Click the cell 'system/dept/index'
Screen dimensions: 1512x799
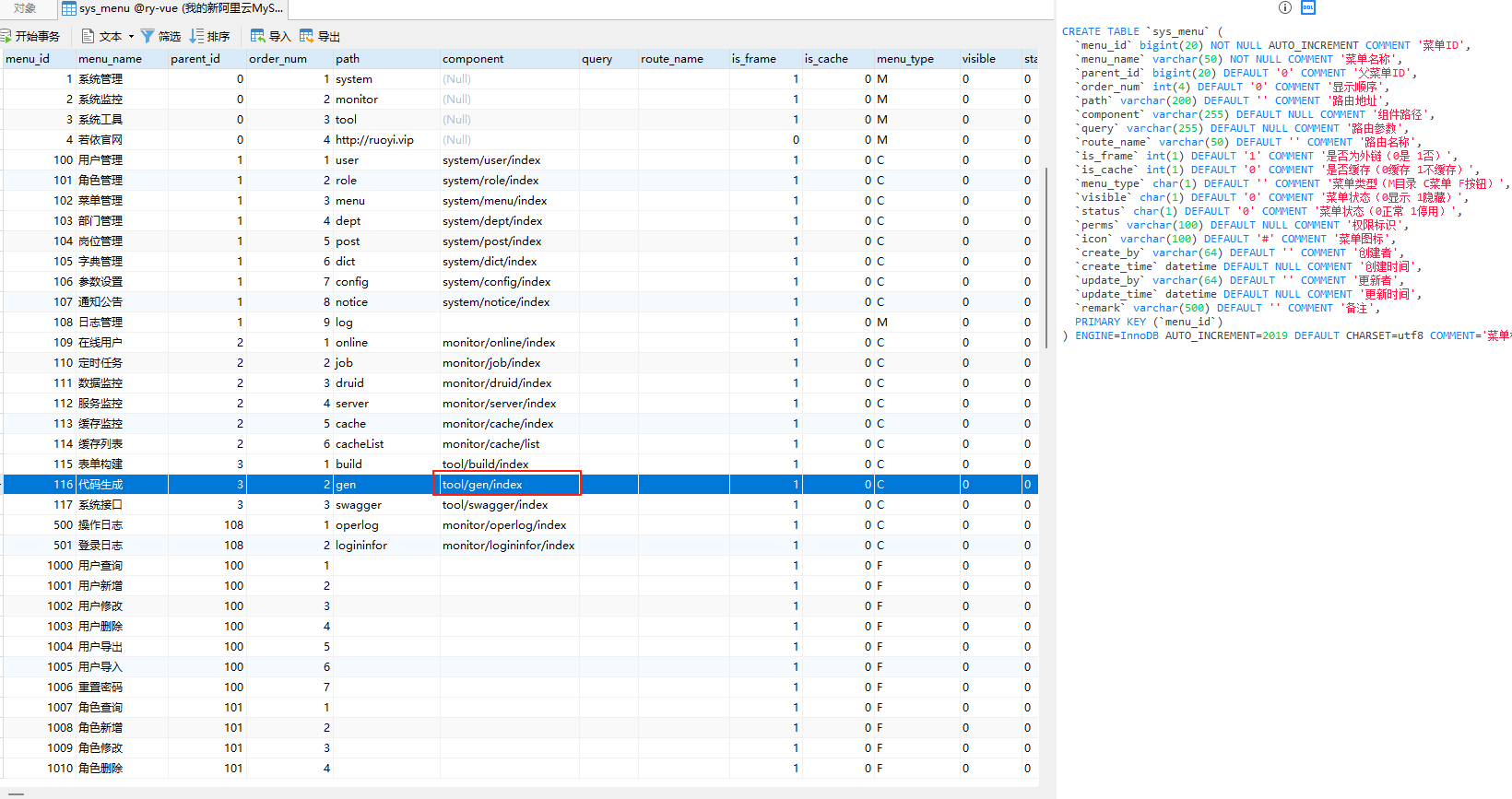(x=509, y=220)
